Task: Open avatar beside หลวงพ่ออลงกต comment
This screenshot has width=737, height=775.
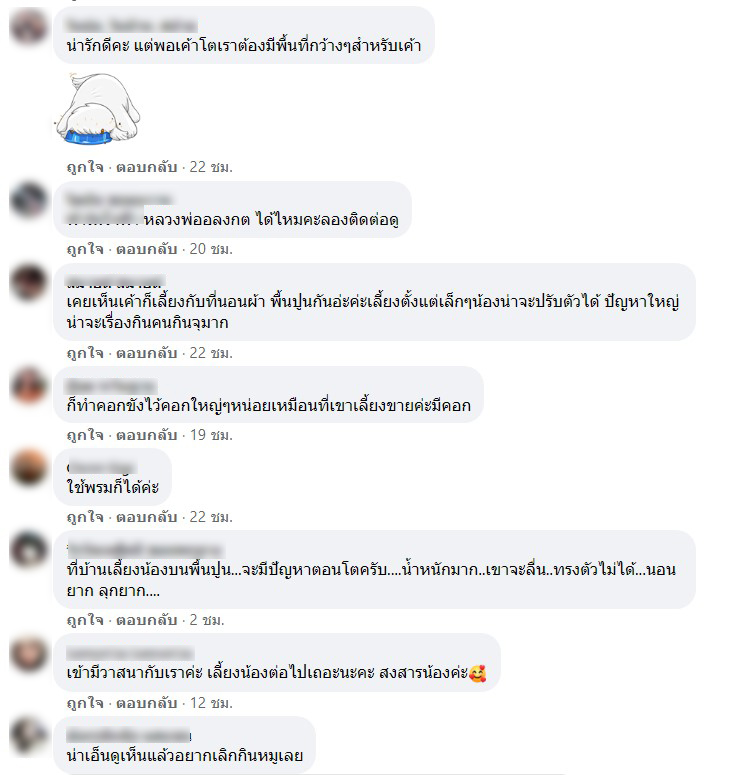Action: coord(28,200)
